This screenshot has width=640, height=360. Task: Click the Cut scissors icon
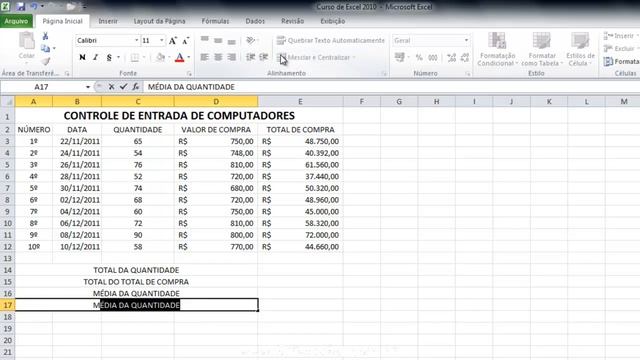pyautogui.click(x=45, y=36)
